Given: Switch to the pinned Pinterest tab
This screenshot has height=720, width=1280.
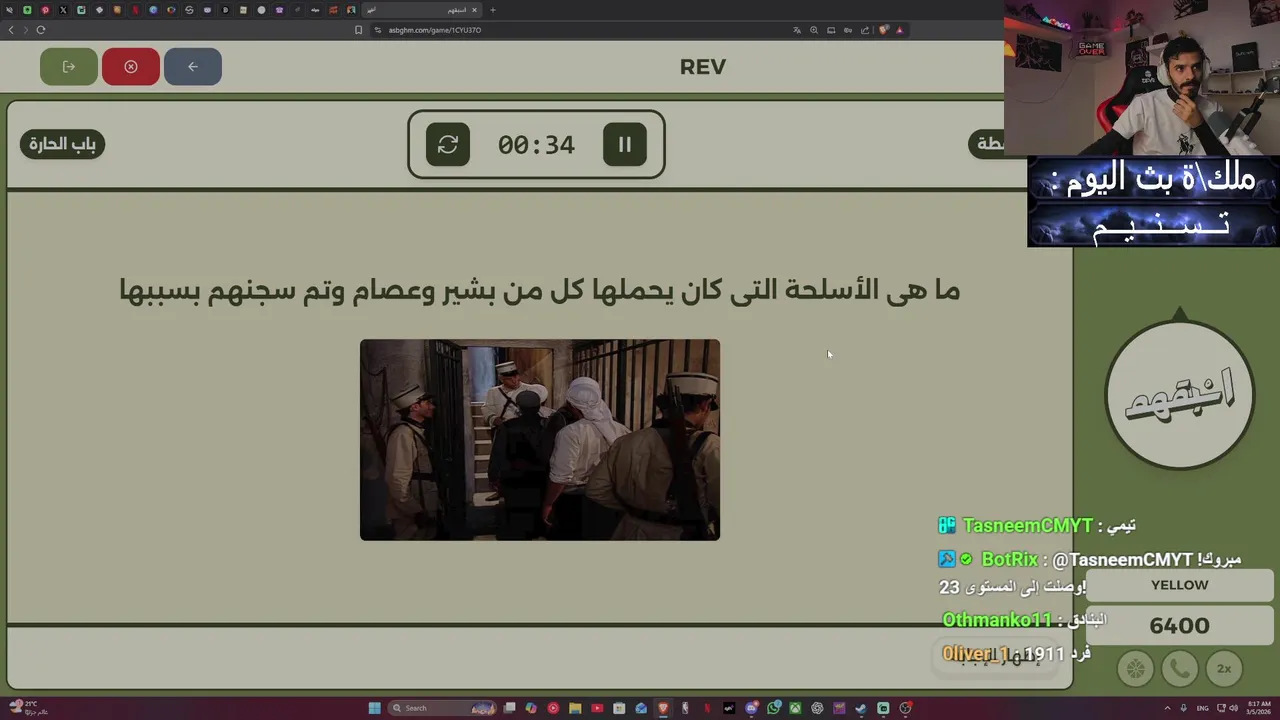Looking at the screenshot, I should click(x=45, y=10).
